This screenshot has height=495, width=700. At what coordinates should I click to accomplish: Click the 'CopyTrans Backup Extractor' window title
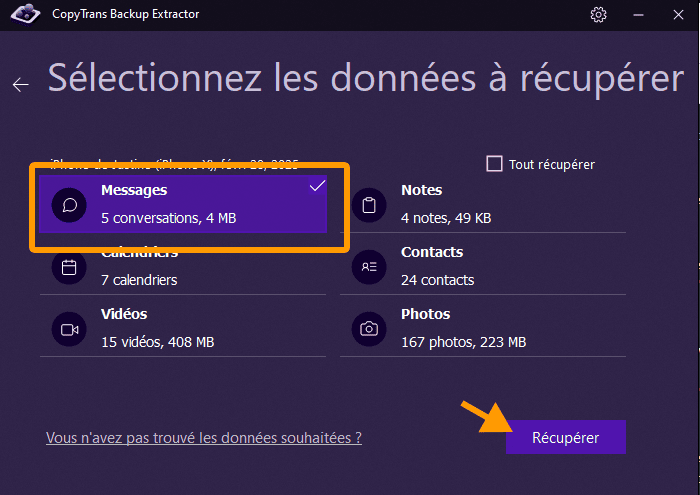tap(125, 14)
